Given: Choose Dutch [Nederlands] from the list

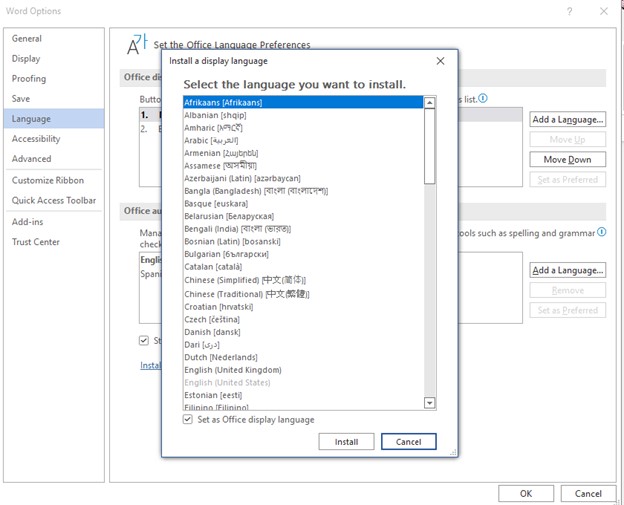Looking at the screenshot, I should (x=220, y=357).
